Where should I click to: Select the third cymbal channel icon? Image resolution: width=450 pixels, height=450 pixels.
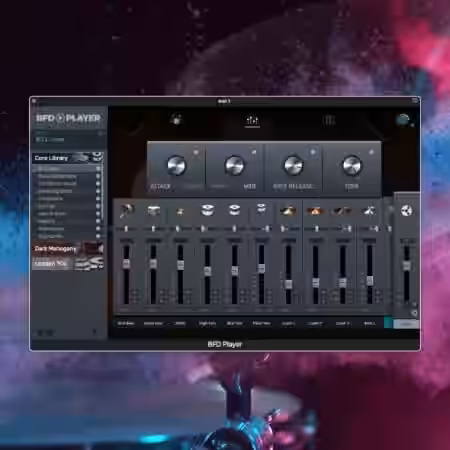(342, 211)
